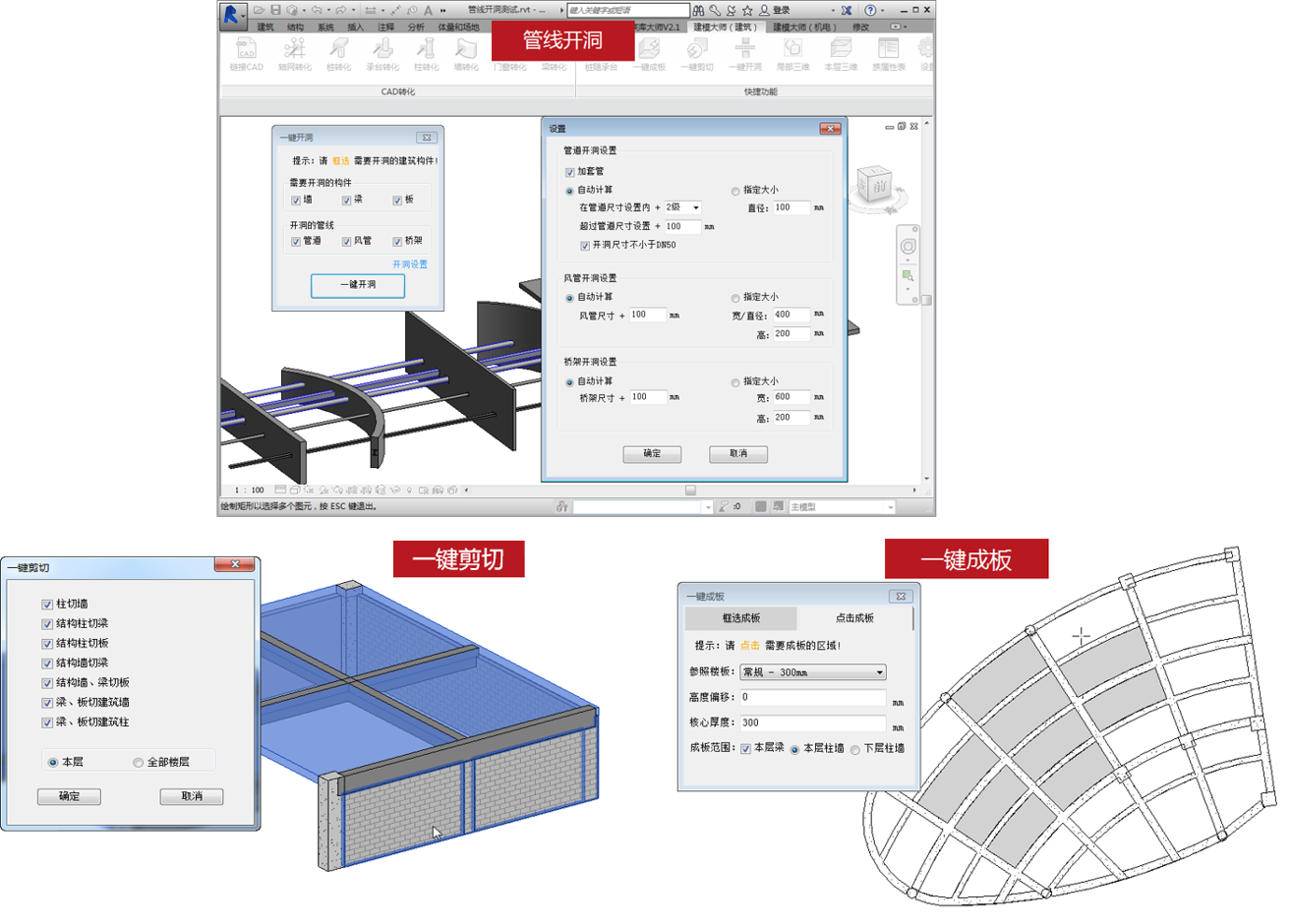Click 确定 in the 一键剪切 dialog

[x=69, y=796]
